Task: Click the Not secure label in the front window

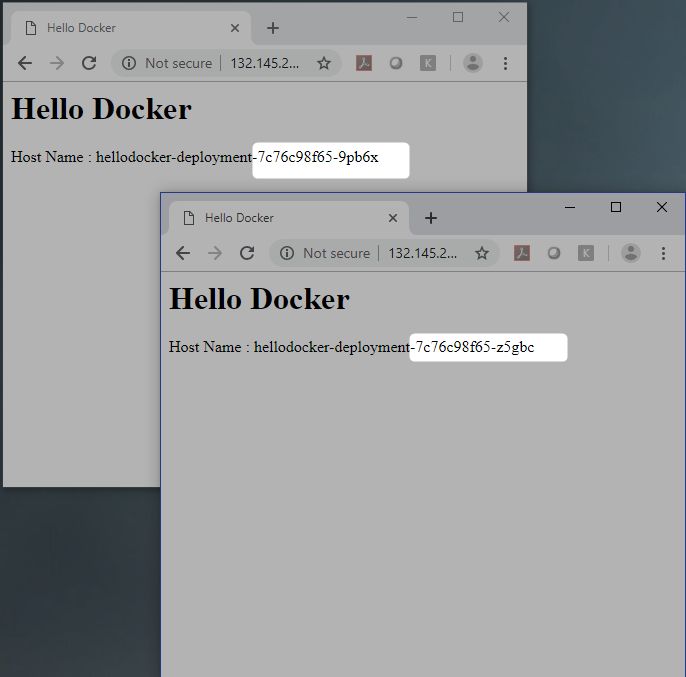Action: [336, 253]
